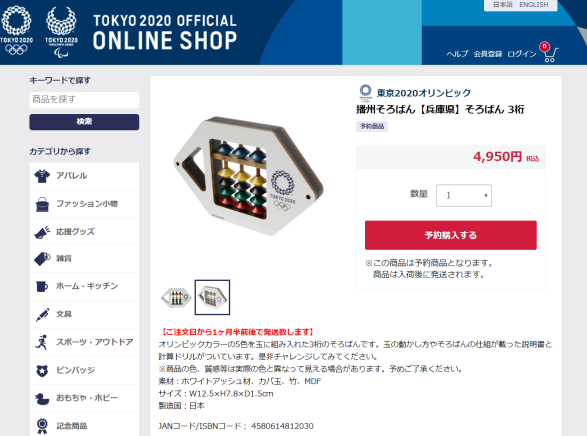The image size is (587, 436).
Task: Select the fashion accessories bag icon
Action: point(42,204)
